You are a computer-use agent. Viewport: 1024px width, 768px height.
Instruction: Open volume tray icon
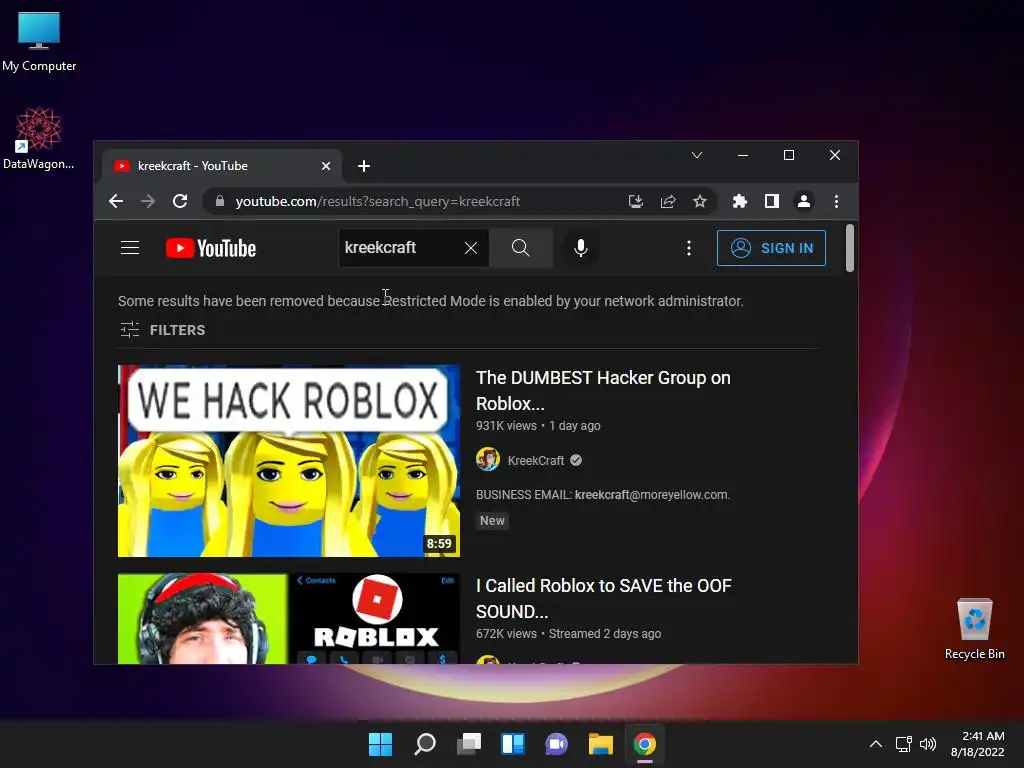[927, 744]
